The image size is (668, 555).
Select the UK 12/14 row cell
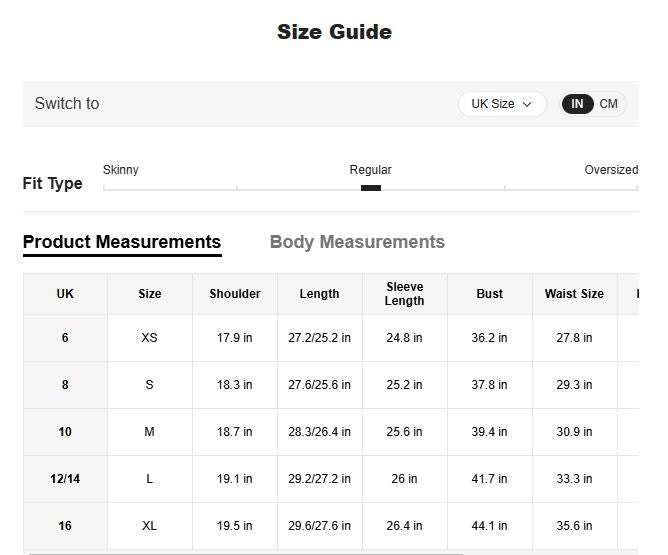[65, 479]
